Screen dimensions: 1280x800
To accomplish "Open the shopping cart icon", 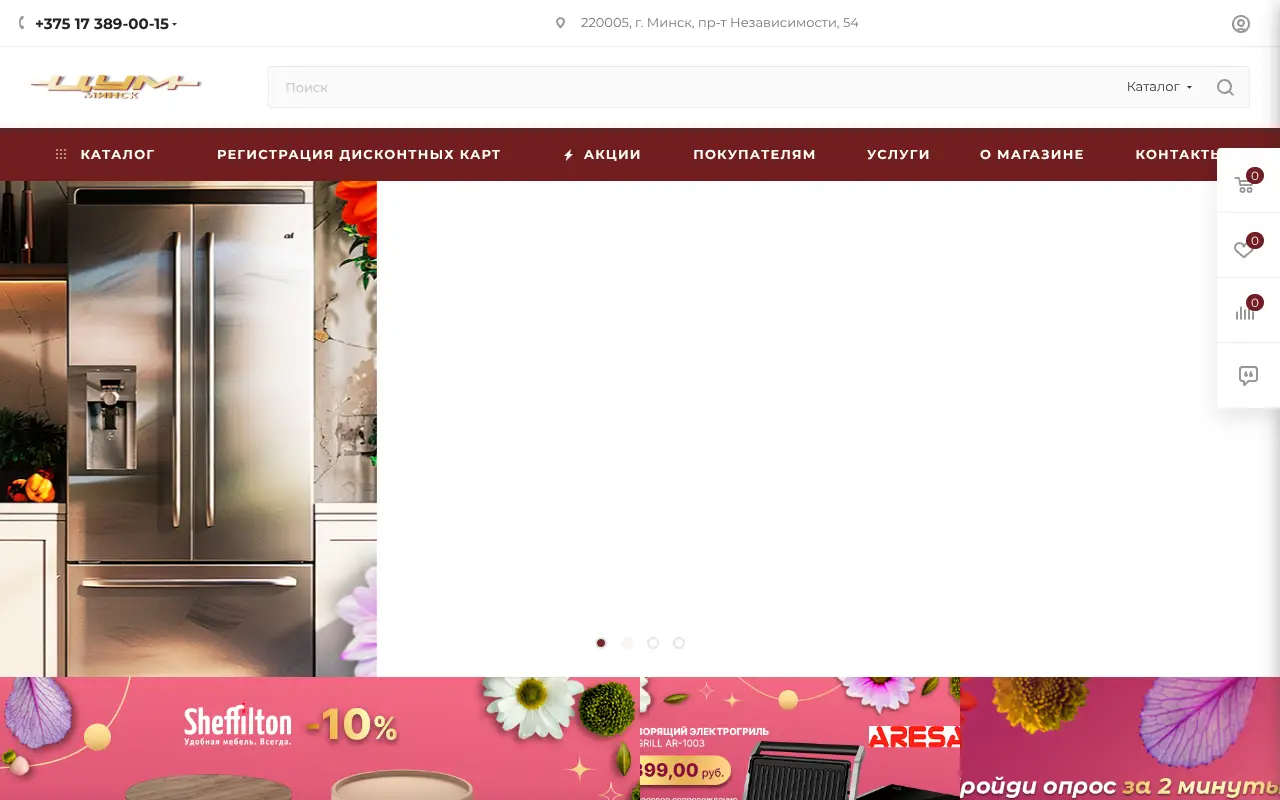I will pos(1245,184).
